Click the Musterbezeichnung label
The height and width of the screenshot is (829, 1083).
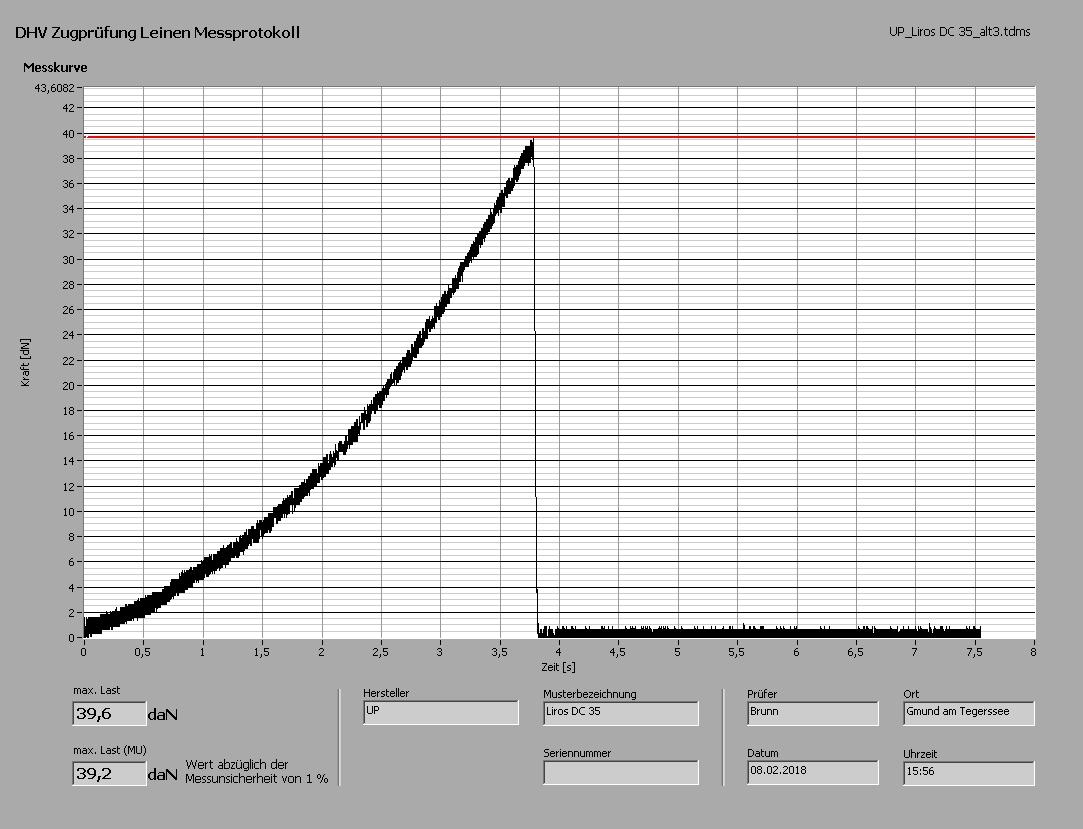click(590, 694)
